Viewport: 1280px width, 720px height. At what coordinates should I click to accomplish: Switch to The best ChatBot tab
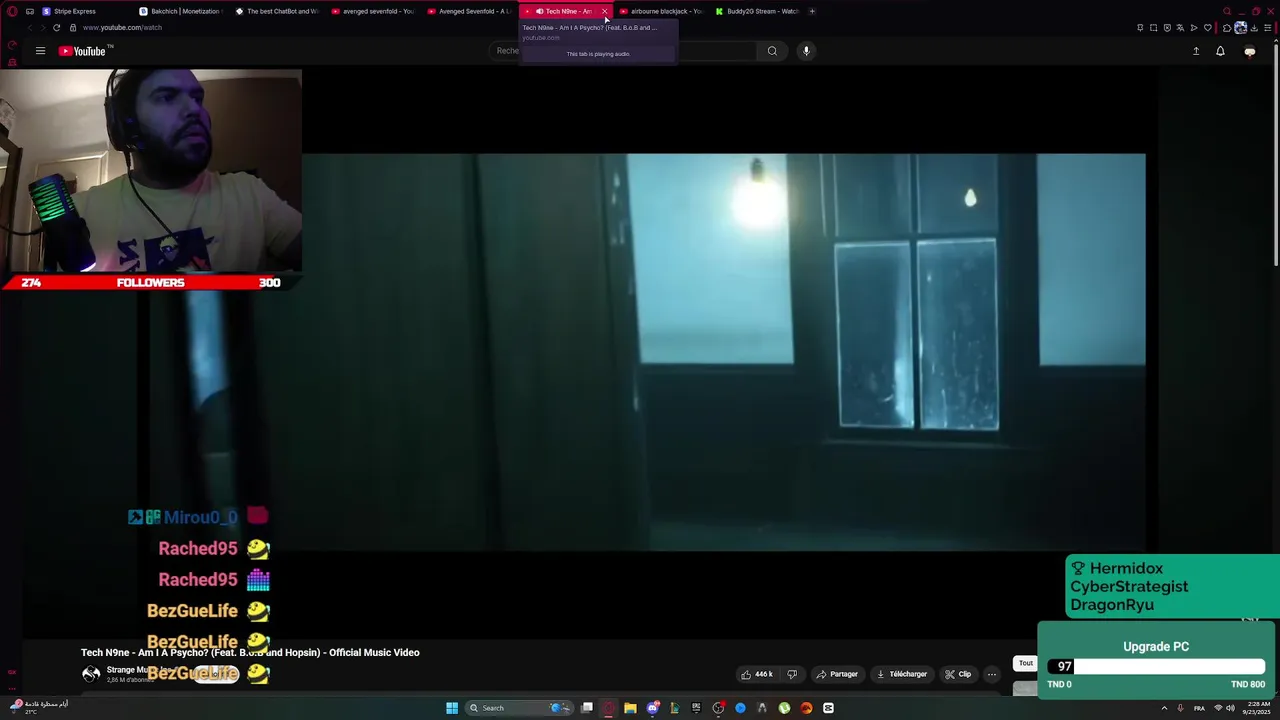(277, 11)
